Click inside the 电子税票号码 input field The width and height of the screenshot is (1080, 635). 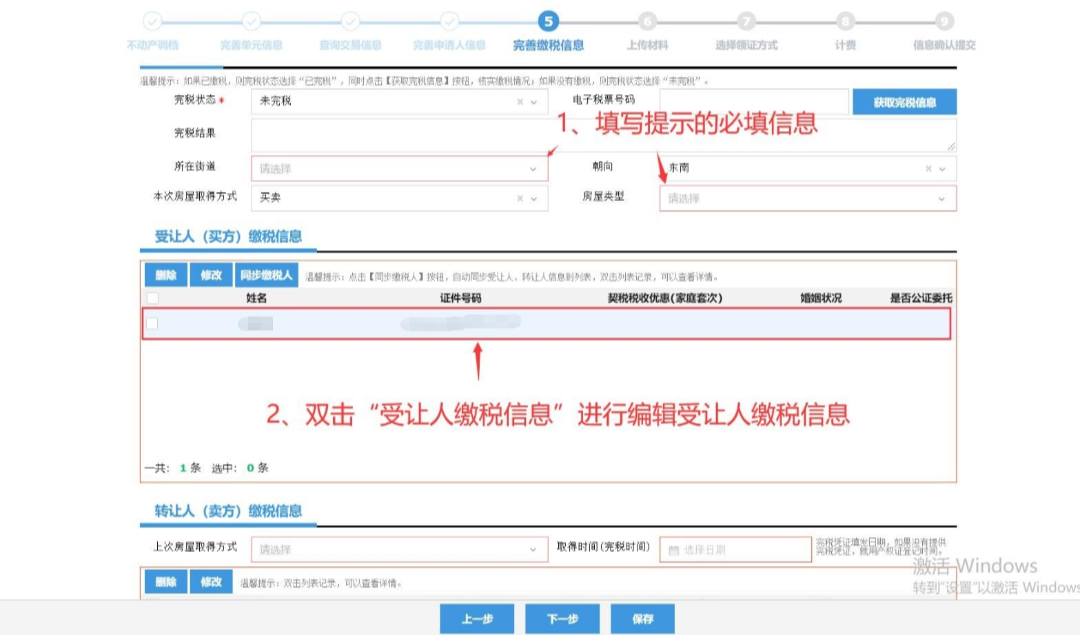click(755, 102)
